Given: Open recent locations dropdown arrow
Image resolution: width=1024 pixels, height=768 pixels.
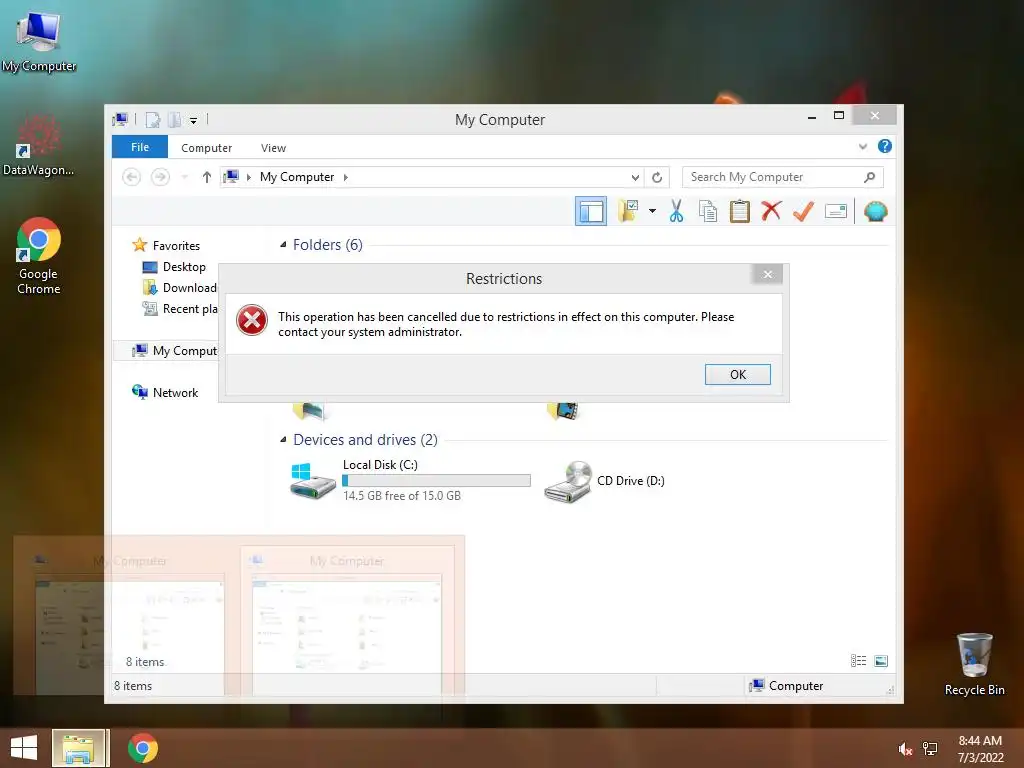Looking at the screenshot, I should click(x=185, y=177).
